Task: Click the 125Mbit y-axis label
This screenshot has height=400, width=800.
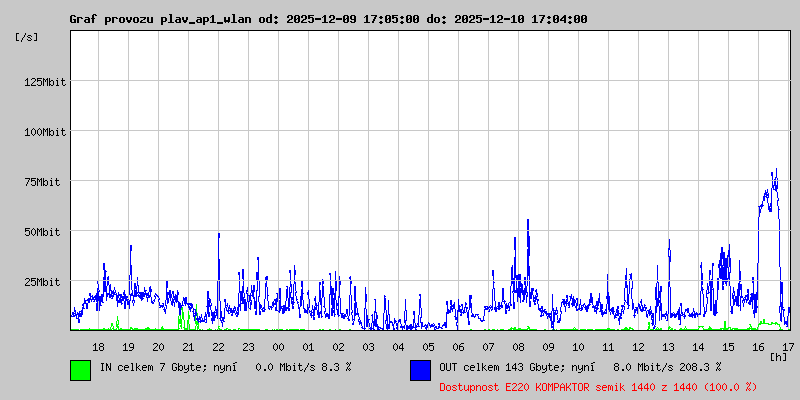Action: (45, 82)
